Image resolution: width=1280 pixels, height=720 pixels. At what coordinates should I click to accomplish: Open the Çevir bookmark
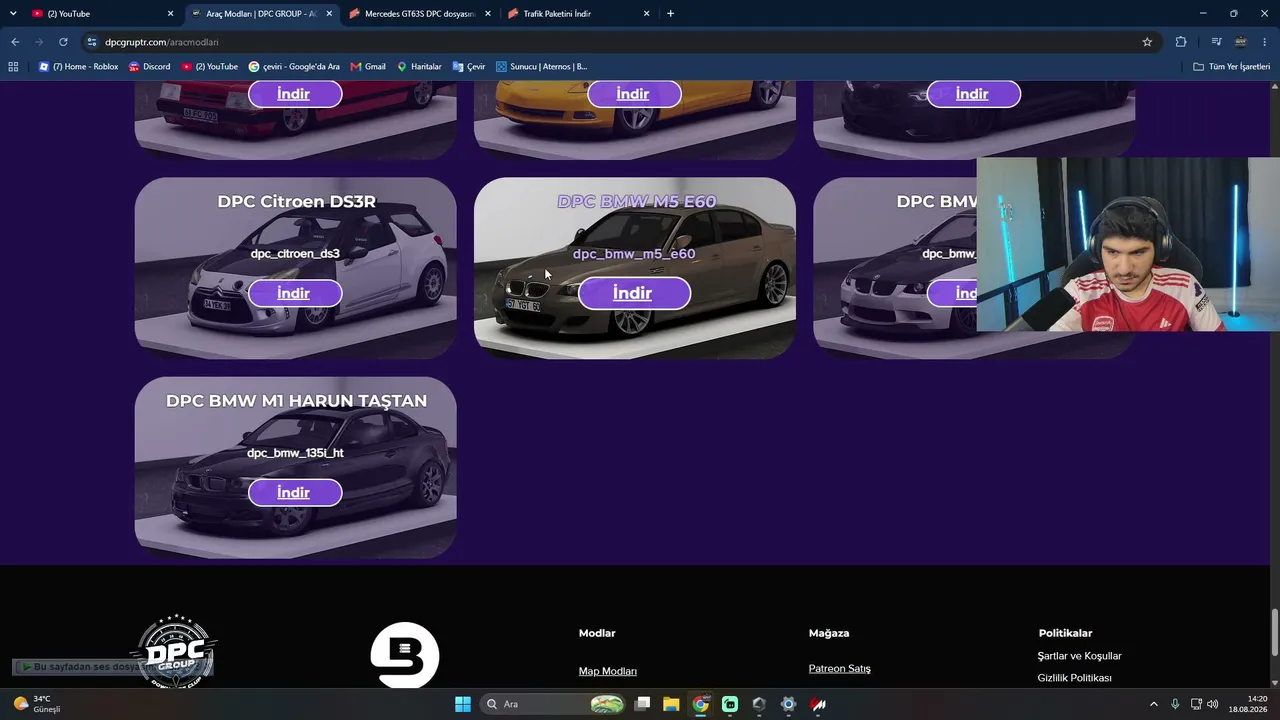click(469, 67)
